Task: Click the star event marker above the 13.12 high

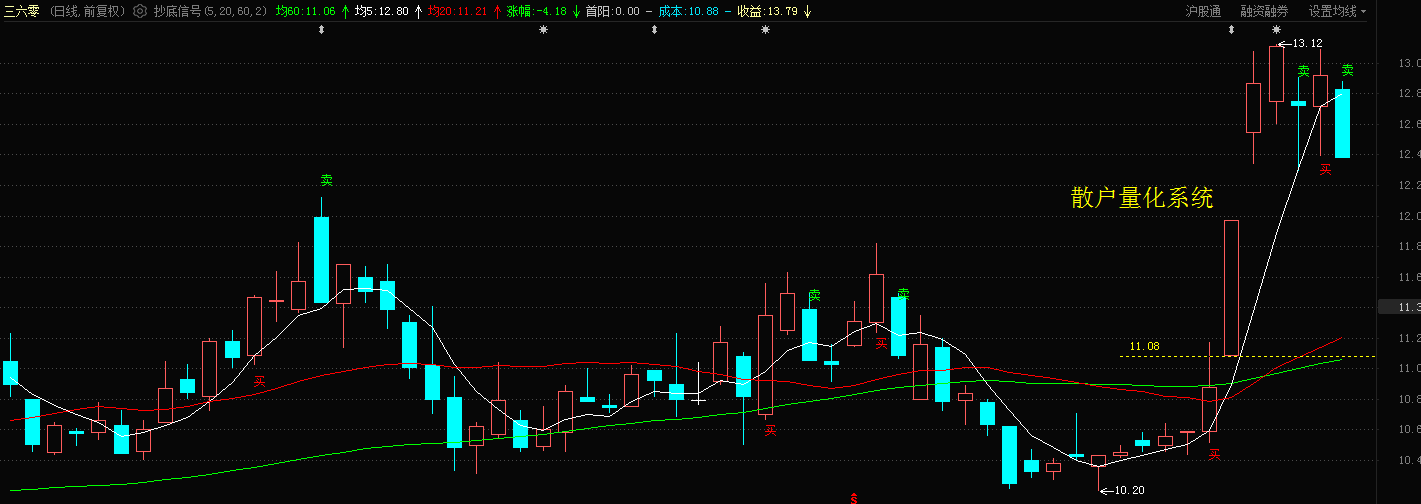Action: (1276, 30)
